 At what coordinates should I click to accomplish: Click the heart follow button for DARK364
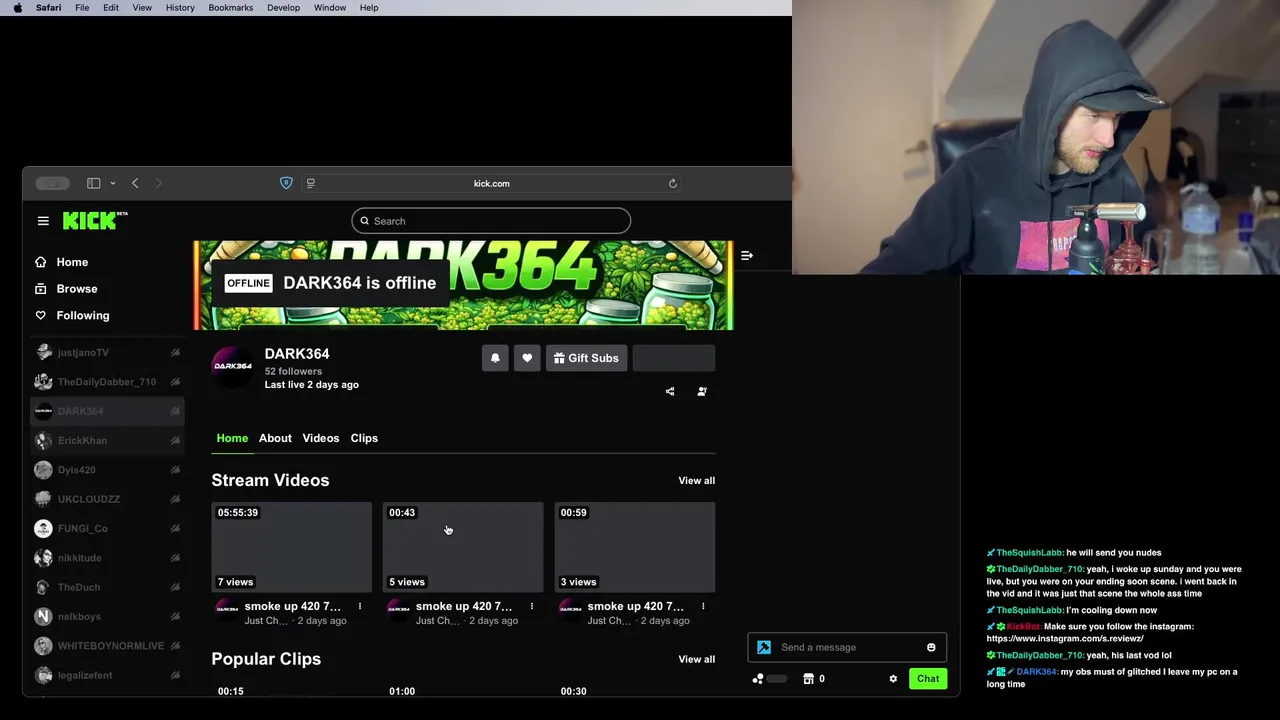point(527,358)
